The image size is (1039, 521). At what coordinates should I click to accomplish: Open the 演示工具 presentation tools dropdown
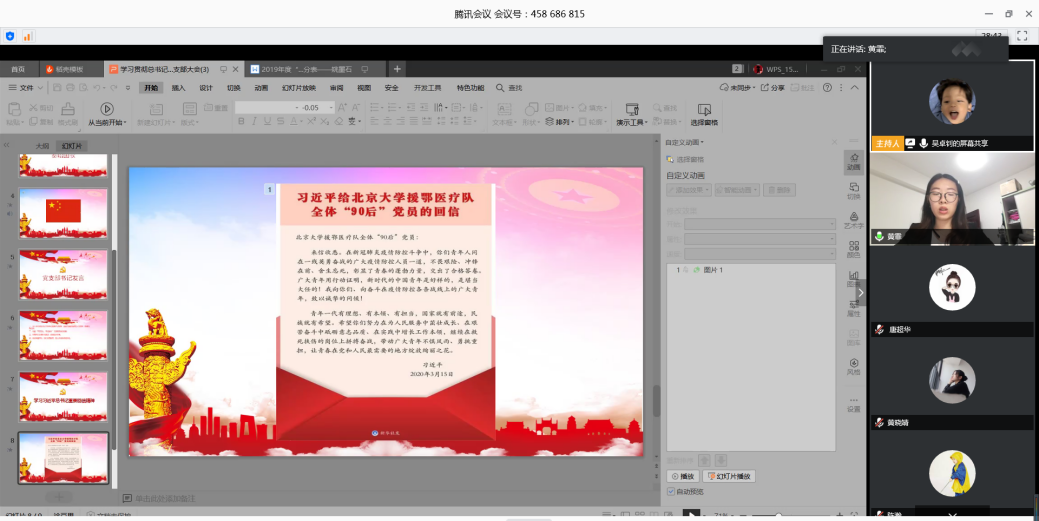[x=631, y=122]
